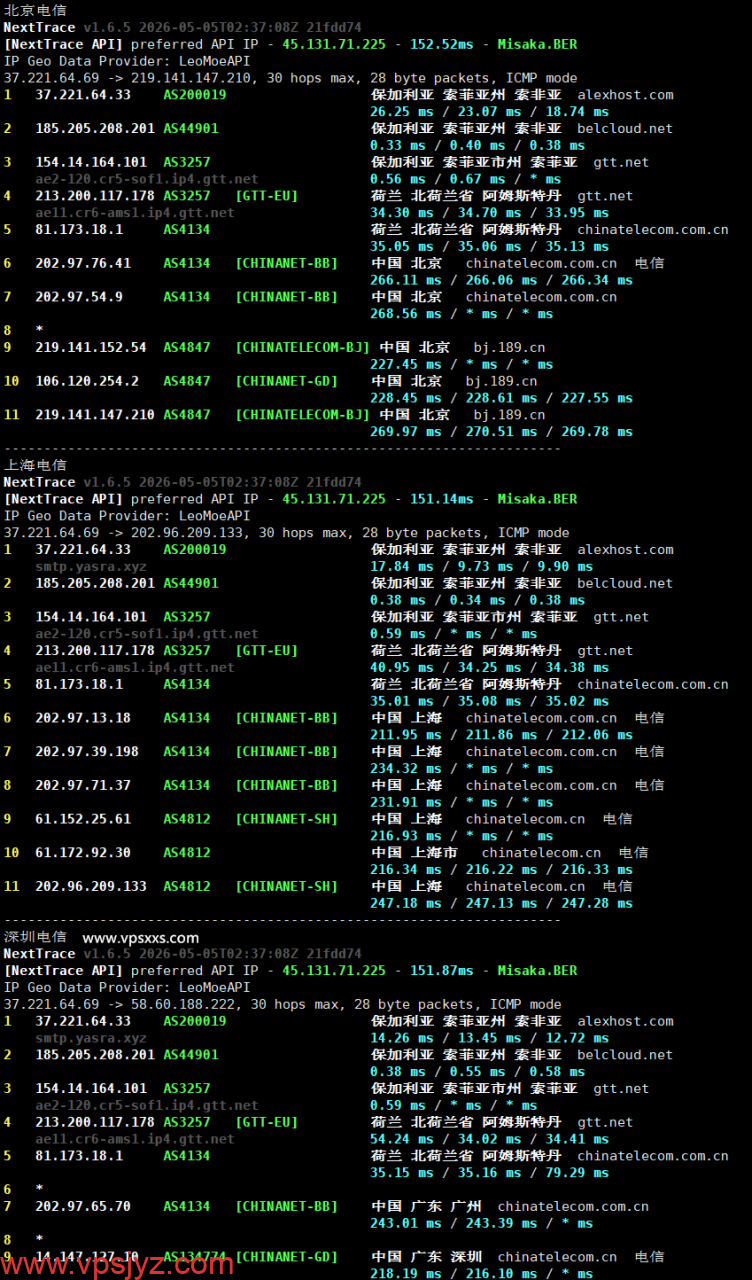Select latency 216.93 ms / * ms / * ms
752x1280 pixels.
[x=461, y=836]
